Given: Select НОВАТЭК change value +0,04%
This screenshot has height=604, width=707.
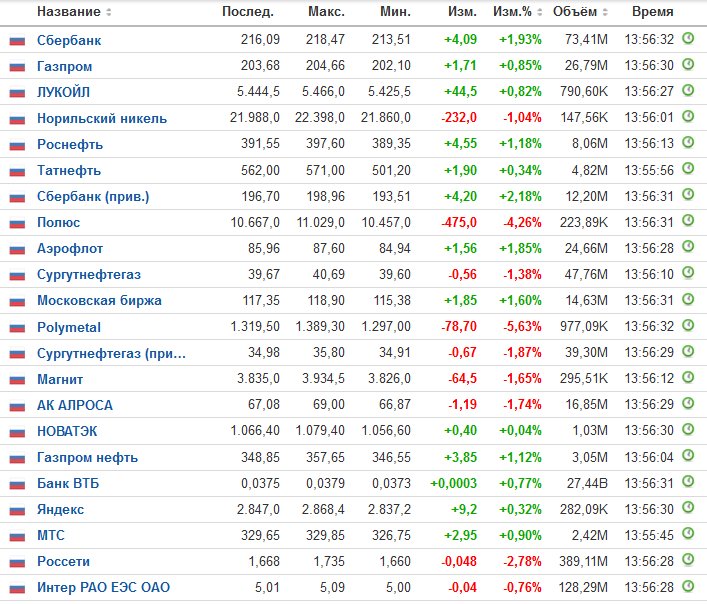Looking at the screenshot, I should pos(520,431).
